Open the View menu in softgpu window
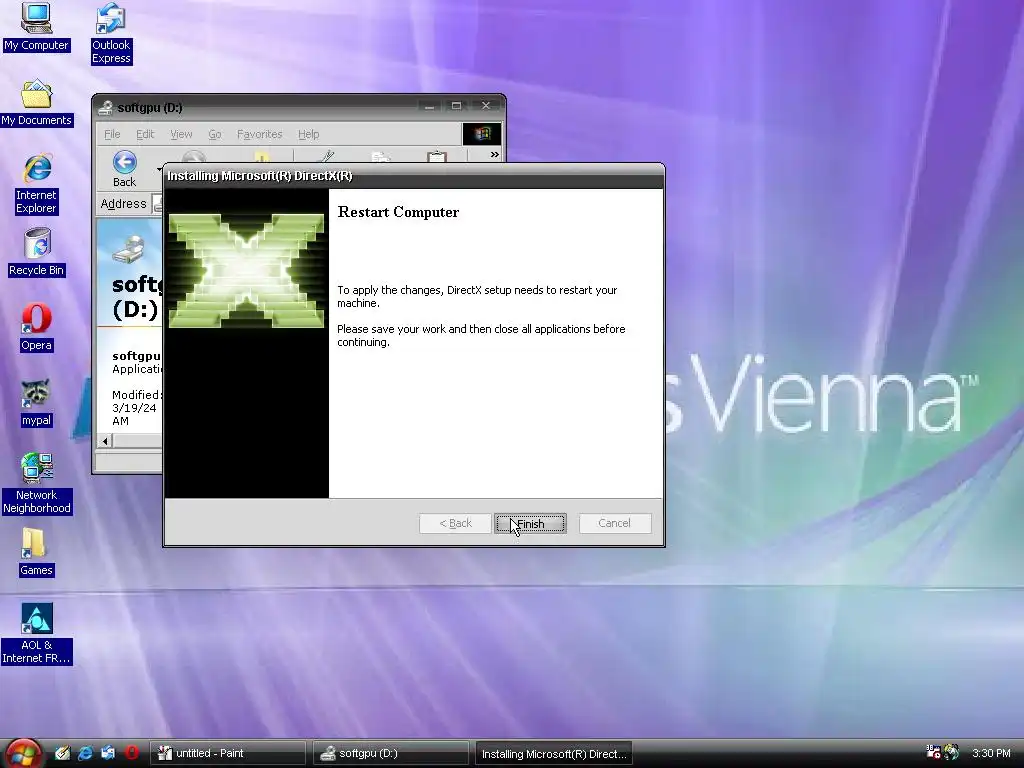 [181, 134]
